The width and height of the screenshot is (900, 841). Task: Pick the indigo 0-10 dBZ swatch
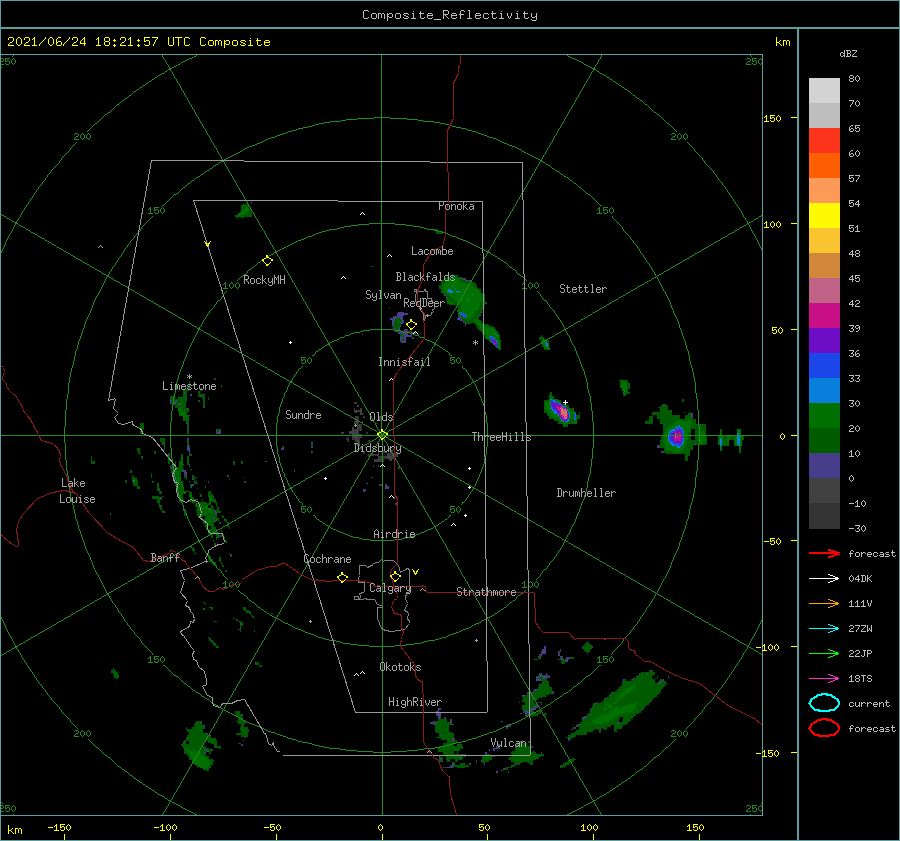[x=824, y=466]
